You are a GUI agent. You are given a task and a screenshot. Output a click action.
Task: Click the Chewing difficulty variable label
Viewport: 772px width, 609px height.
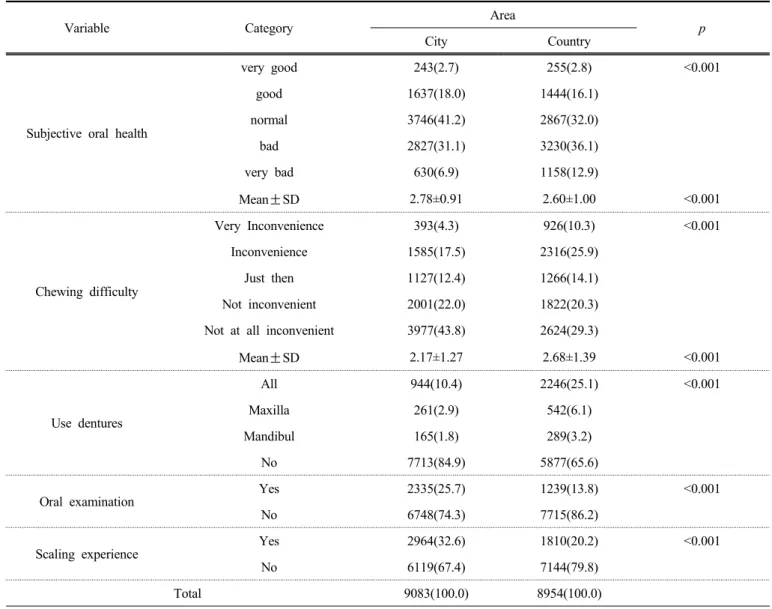87,291
